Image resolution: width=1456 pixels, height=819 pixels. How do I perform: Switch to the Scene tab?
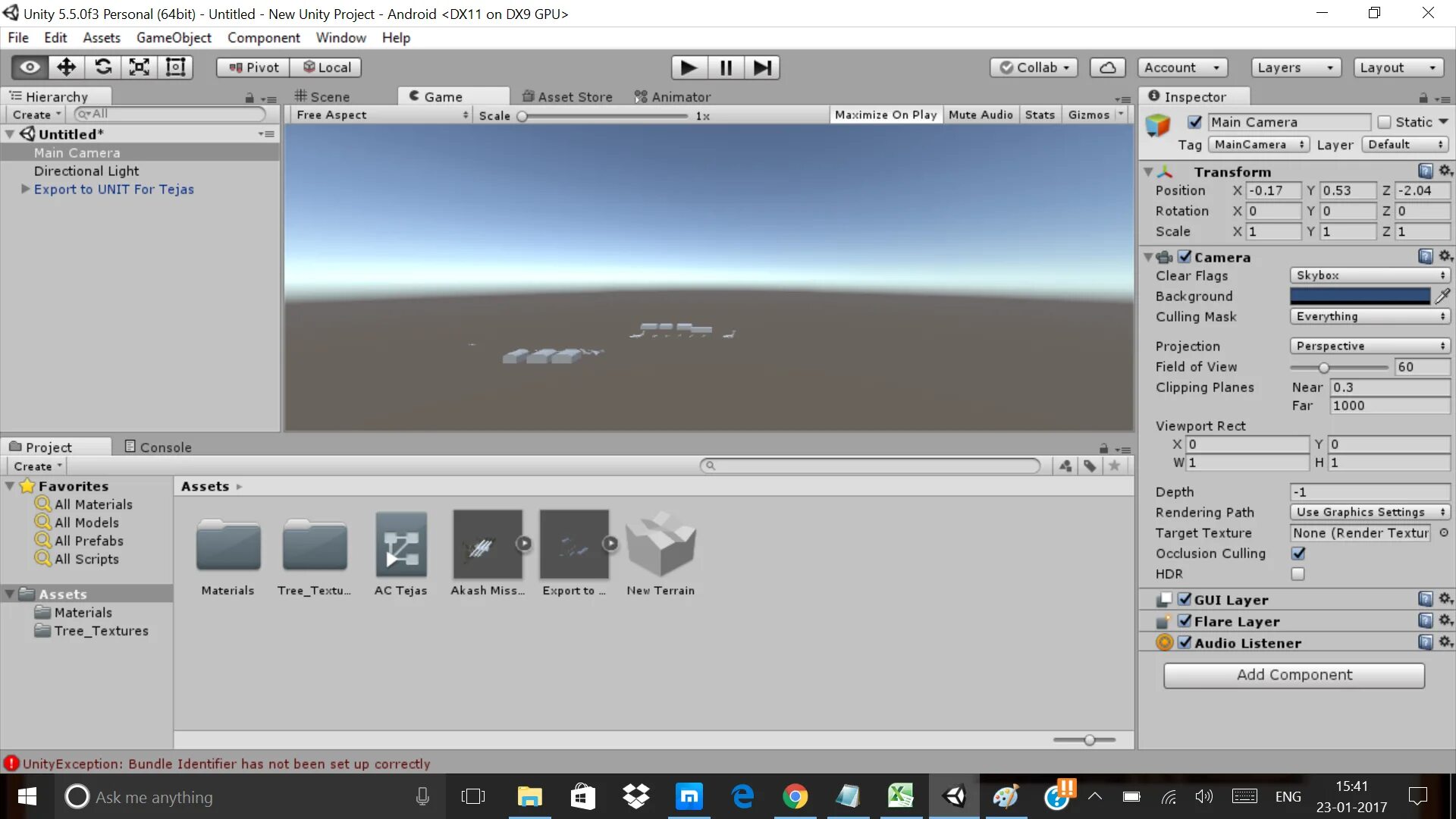(323, 96)
